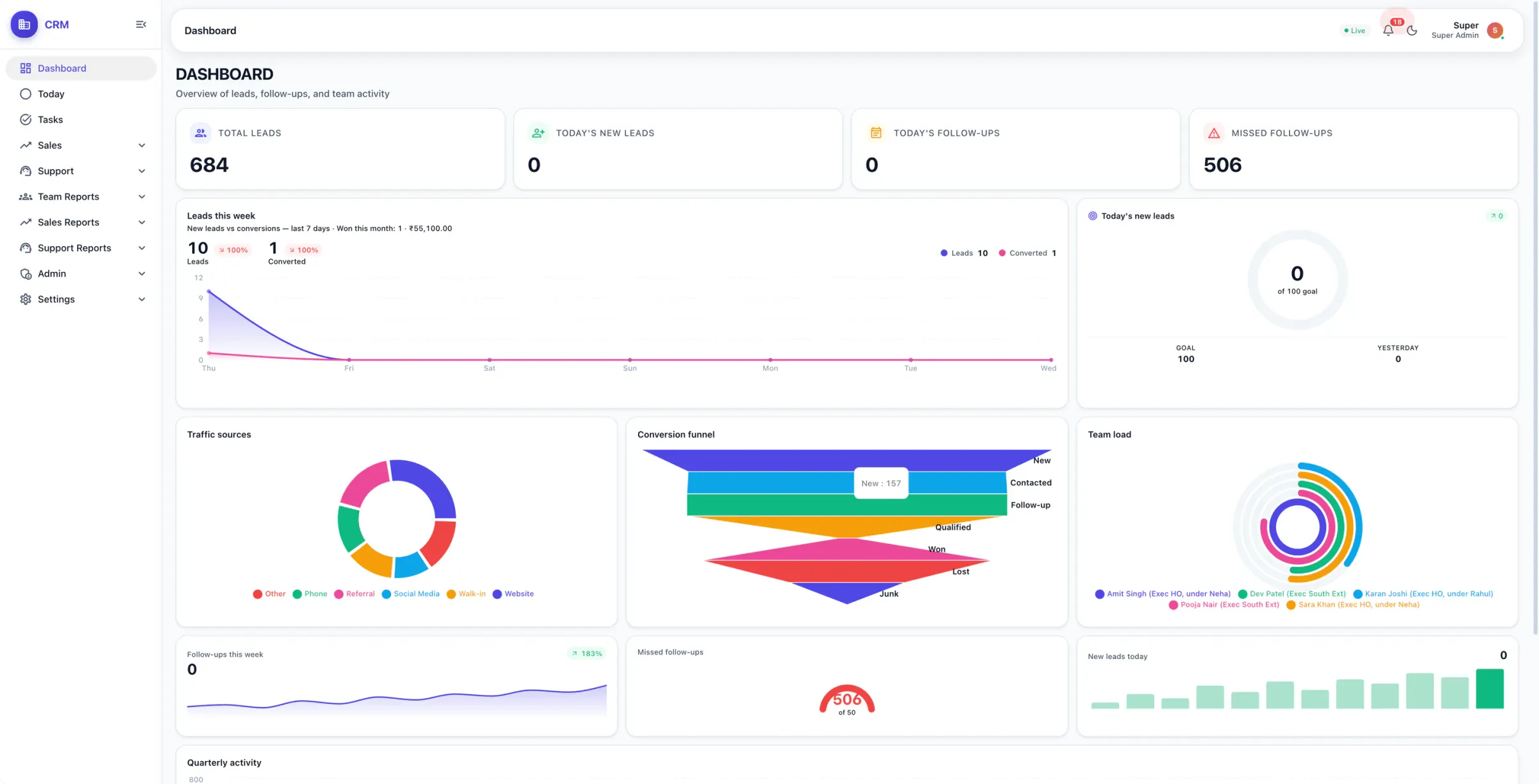Expand the Sales Reports chevron
The height and width of the screenshot is (784, 1539).
pos(142,222)
